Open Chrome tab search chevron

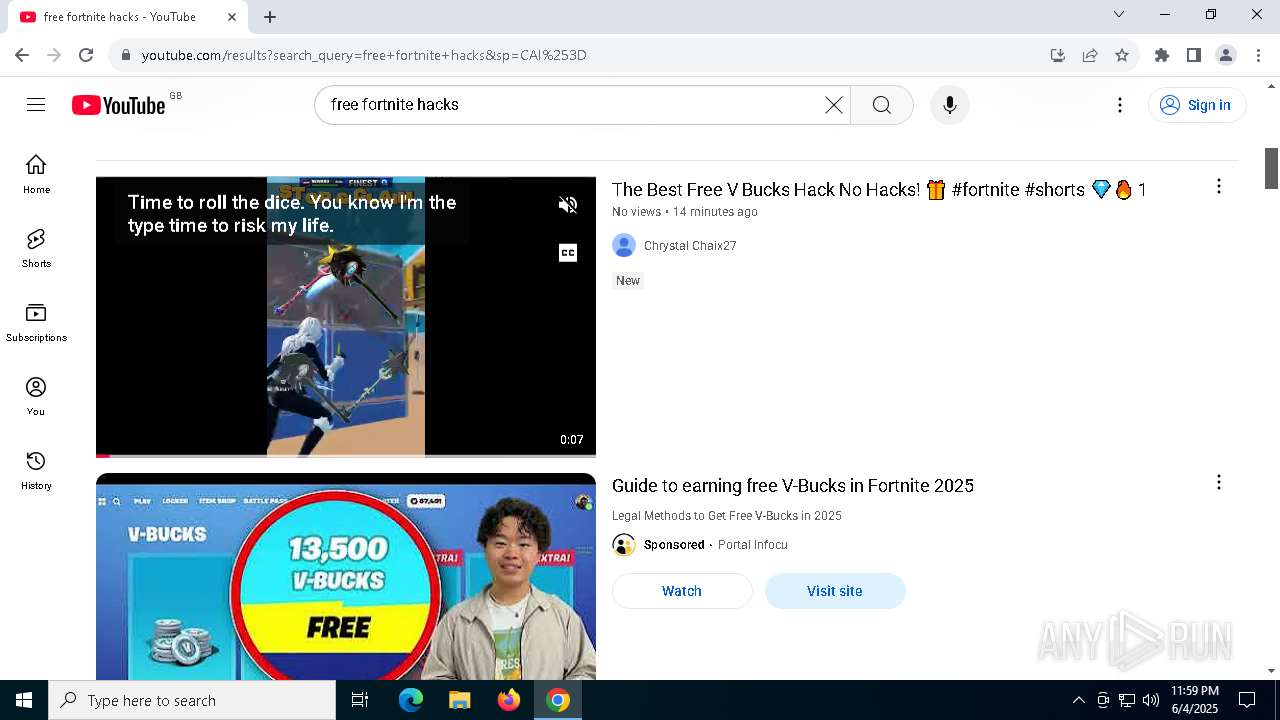tap(1119, 14)
